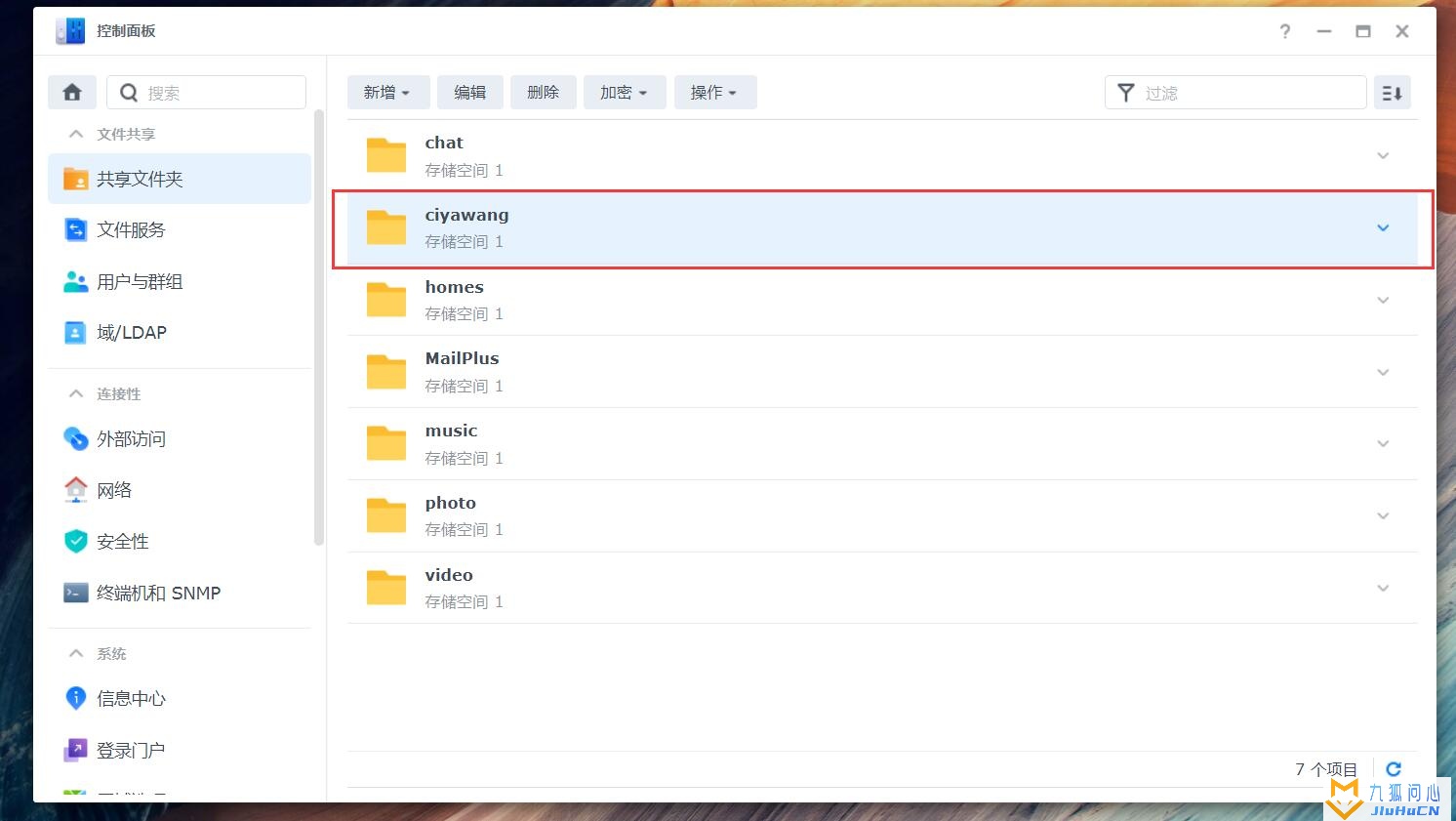This screenshot has width=1456, height=821.
Task: Open External Access (外部访问) icon
Action: pos(75,438)
